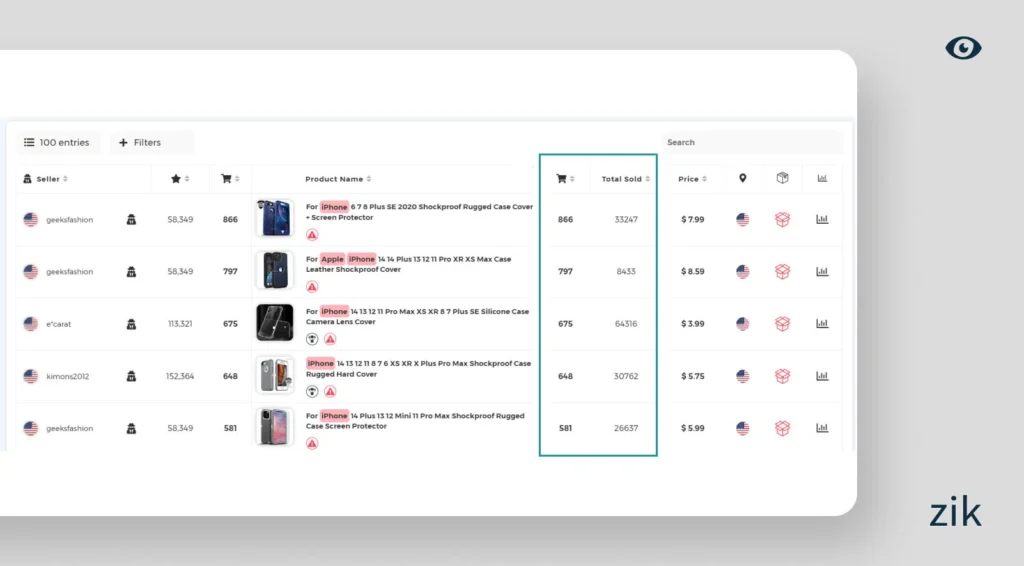The width and height of the screenshot is (1024, 566).
Task: Select Total Sold value 33247
Action: click(626, 219)
